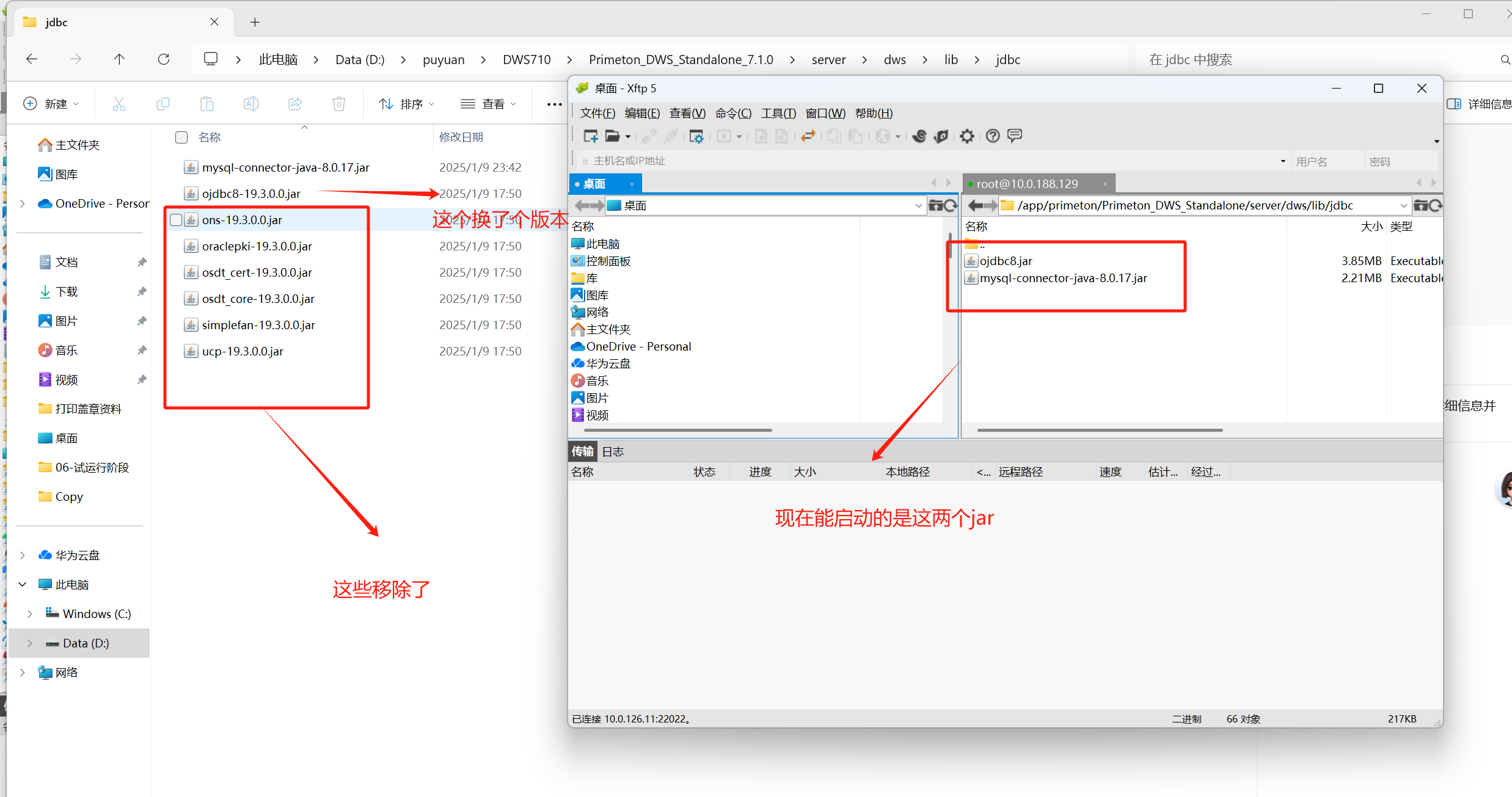Select ojdbc8.jar in the remote pane
Viewport: 1512px width, 797px height.
1006,261
